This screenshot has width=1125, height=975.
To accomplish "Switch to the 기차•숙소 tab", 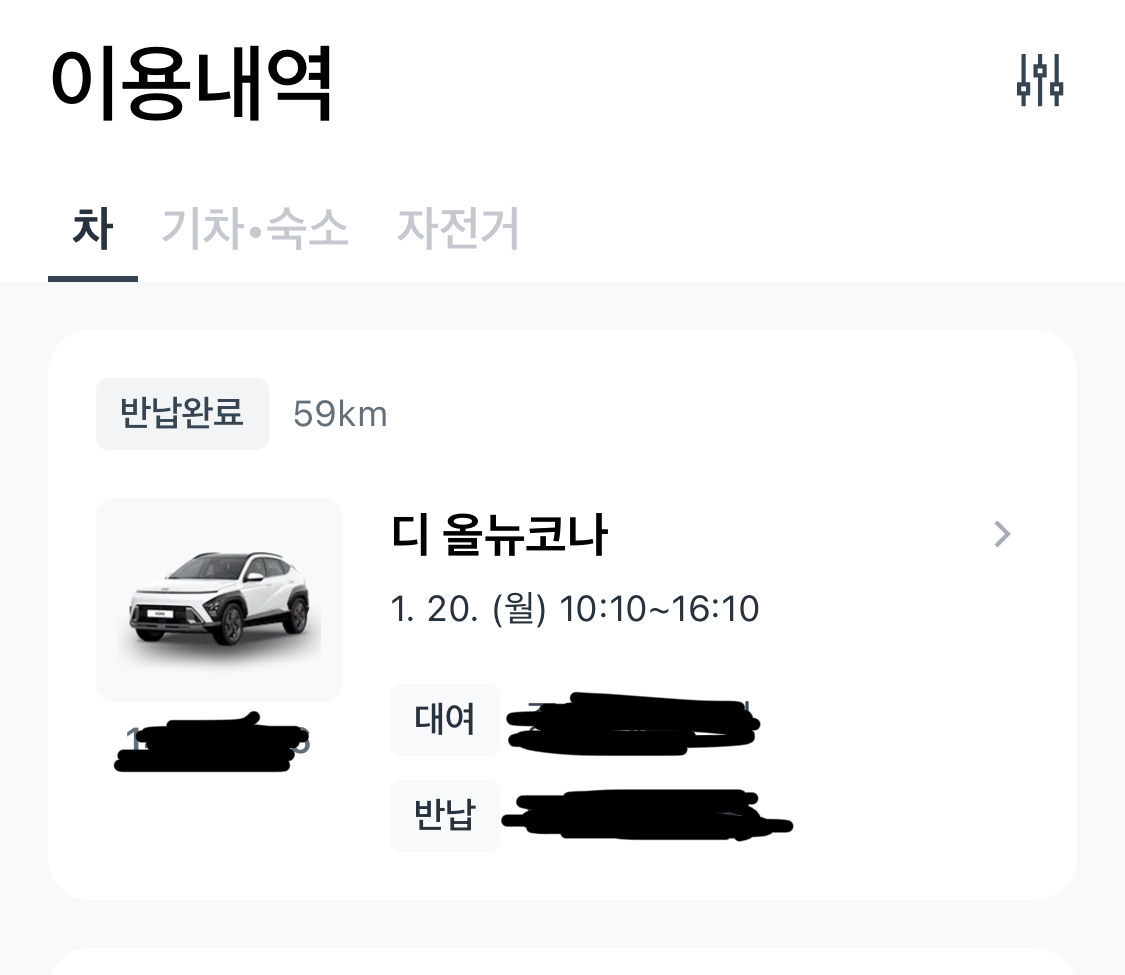I will [x=255, y=229].
